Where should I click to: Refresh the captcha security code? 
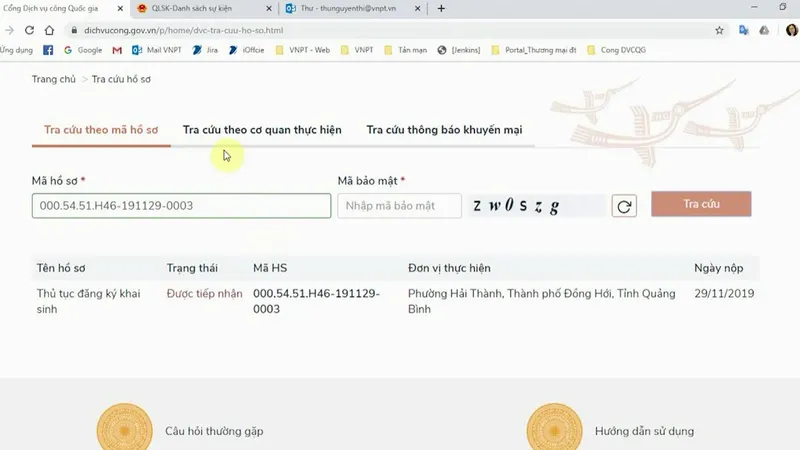[624, 206]
